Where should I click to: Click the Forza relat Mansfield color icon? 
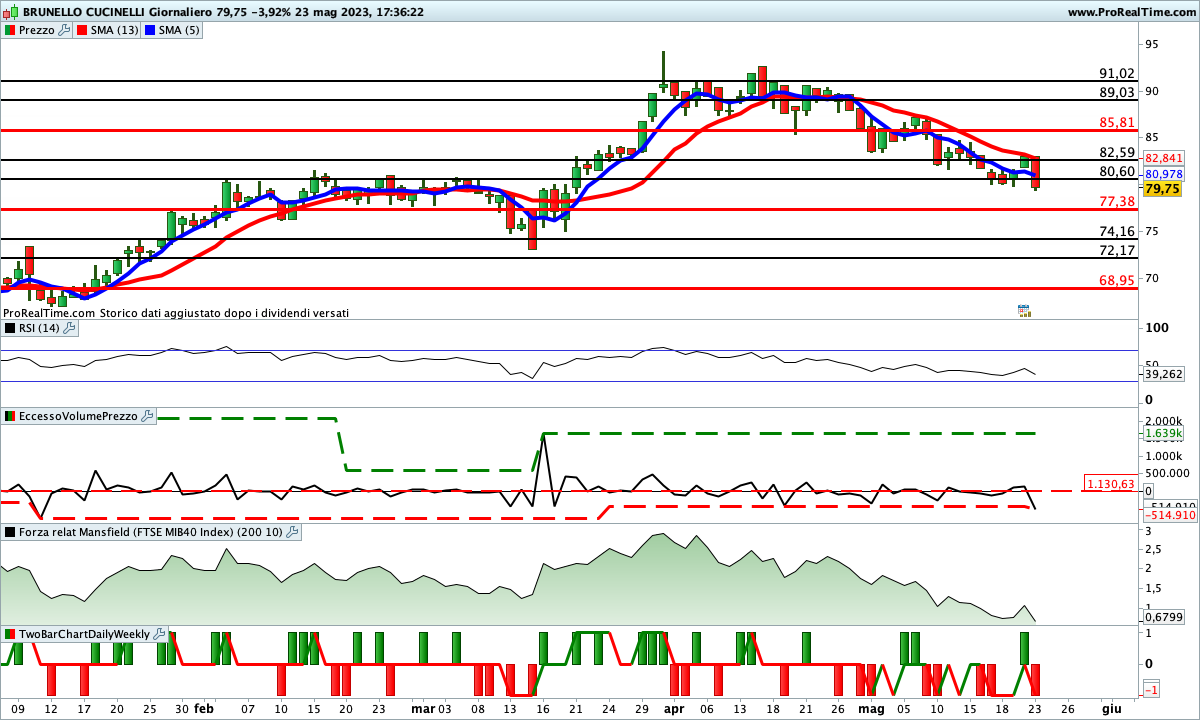pos(10,532)
